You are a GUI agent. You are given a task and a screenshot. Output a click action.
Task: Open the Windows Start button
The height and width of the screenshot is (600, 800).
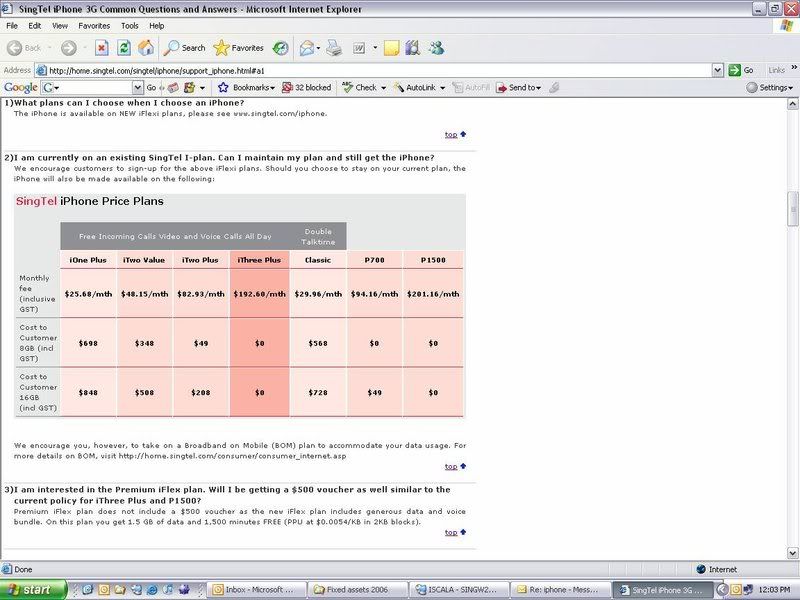(x=34, y=590)
